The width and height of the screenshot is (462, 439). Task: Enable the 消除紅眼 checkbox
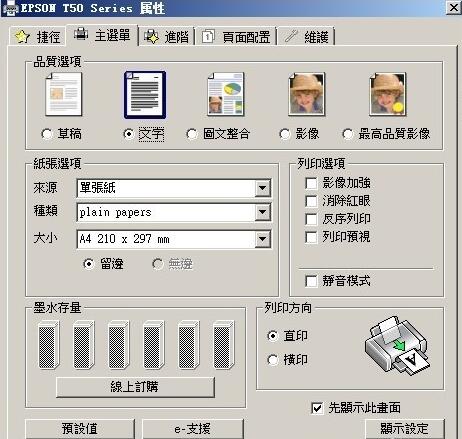(311, 201)
